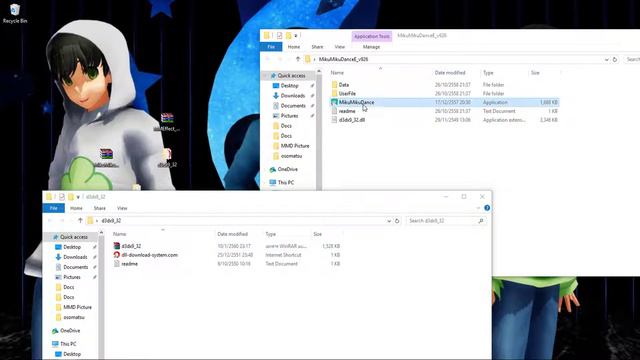640x360 pixels.
Task: Open Documents in the d3dx9_32 window sidebar
Action: coord(76,267)
